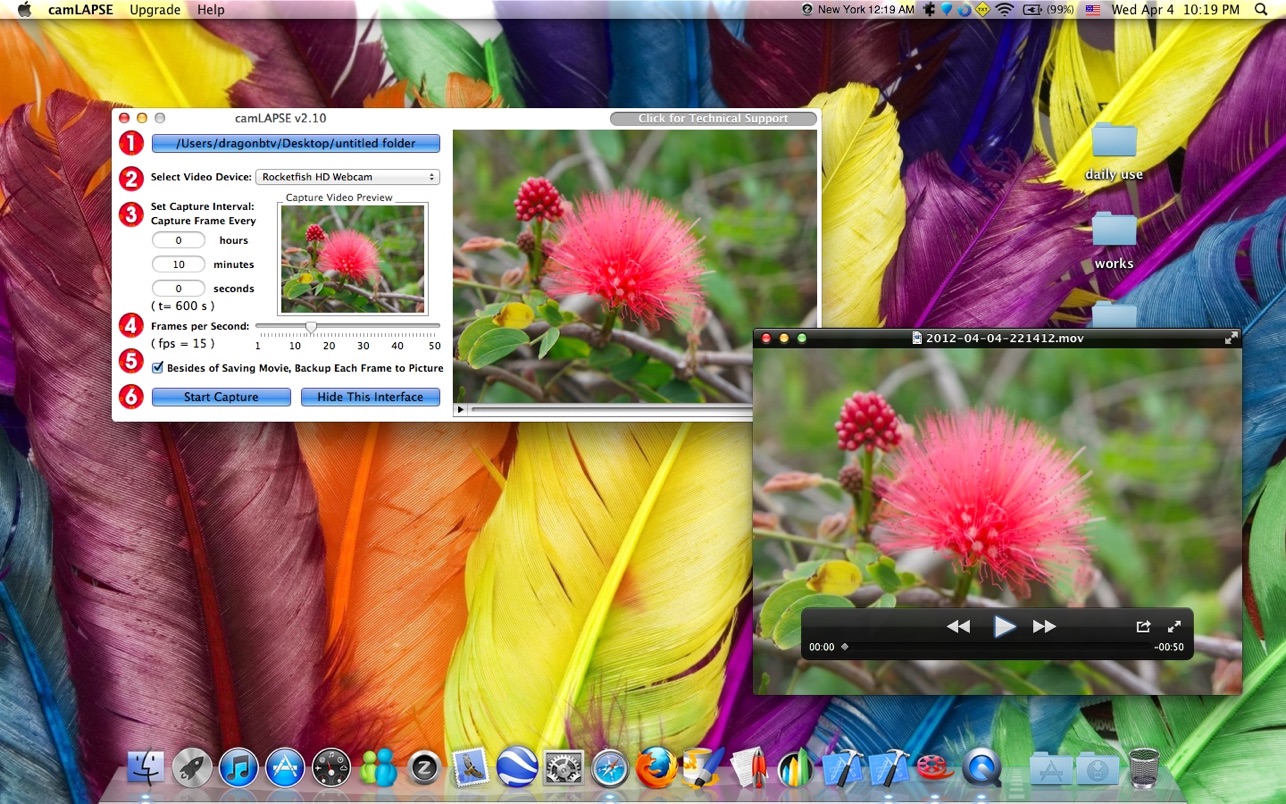The height and width of the screenshot is (804, 1286).
Task: Click the save folder path button
Action: [296, 143]
